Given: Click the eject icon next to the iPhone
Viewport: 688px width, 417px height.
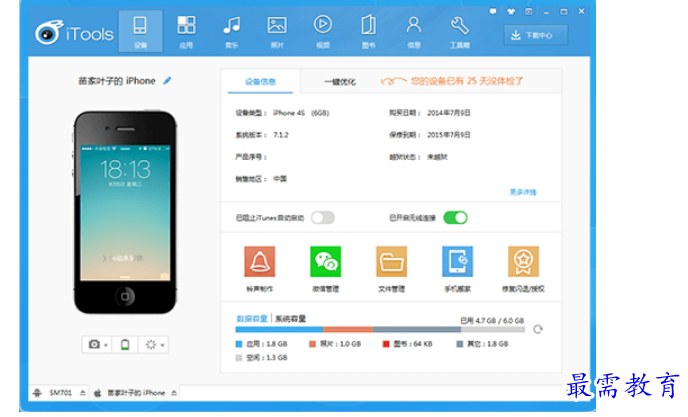Looking at the screenshot, I should (174, 393).
